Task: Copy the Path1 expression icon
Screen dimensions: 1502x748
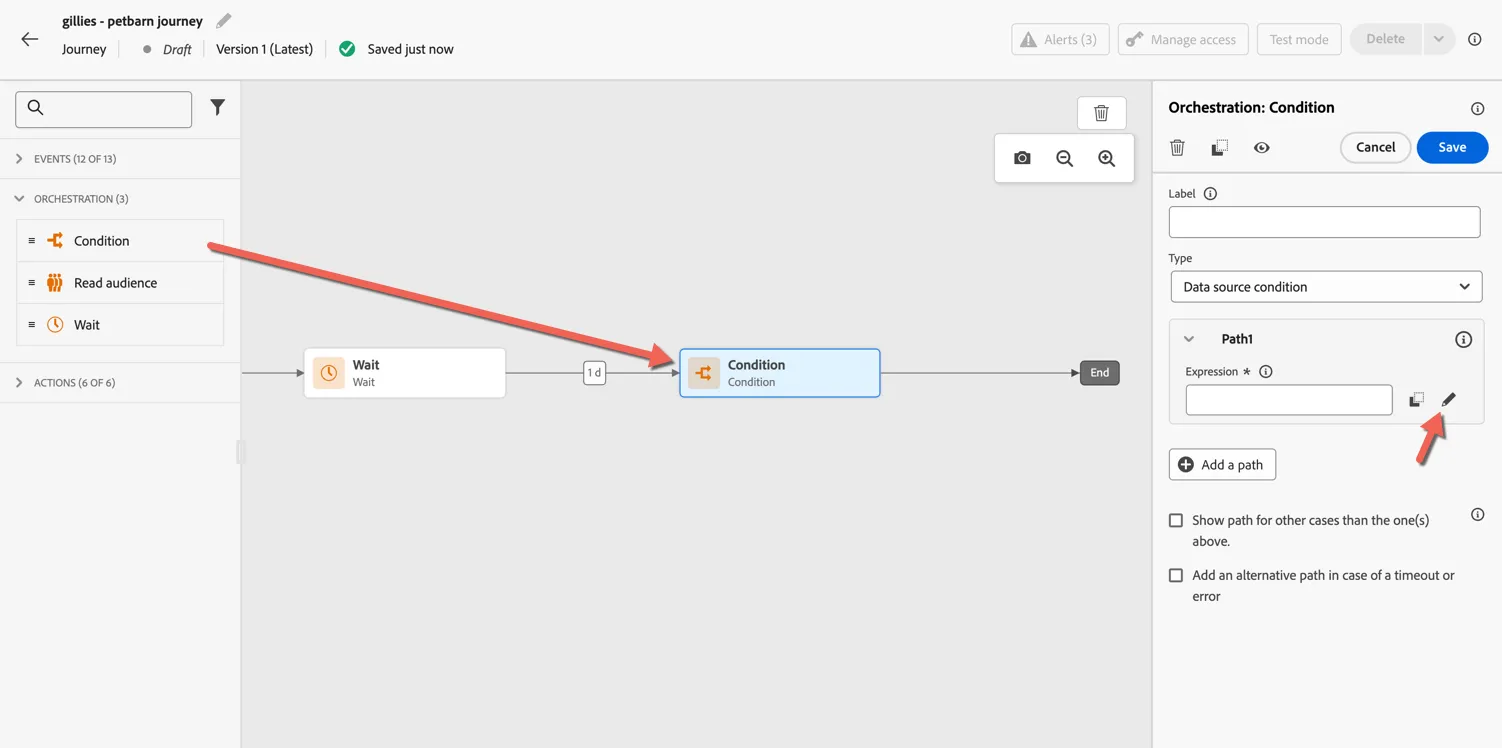Action: coord(1416,400)
